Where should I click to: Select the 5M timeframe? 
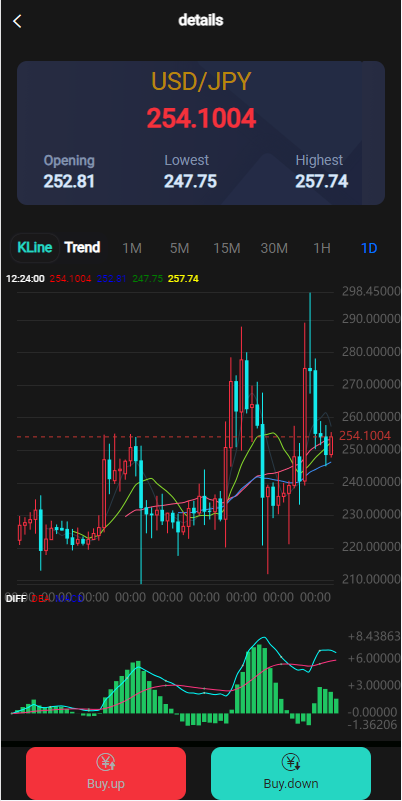pyautogui.click(x=179, y=249)
